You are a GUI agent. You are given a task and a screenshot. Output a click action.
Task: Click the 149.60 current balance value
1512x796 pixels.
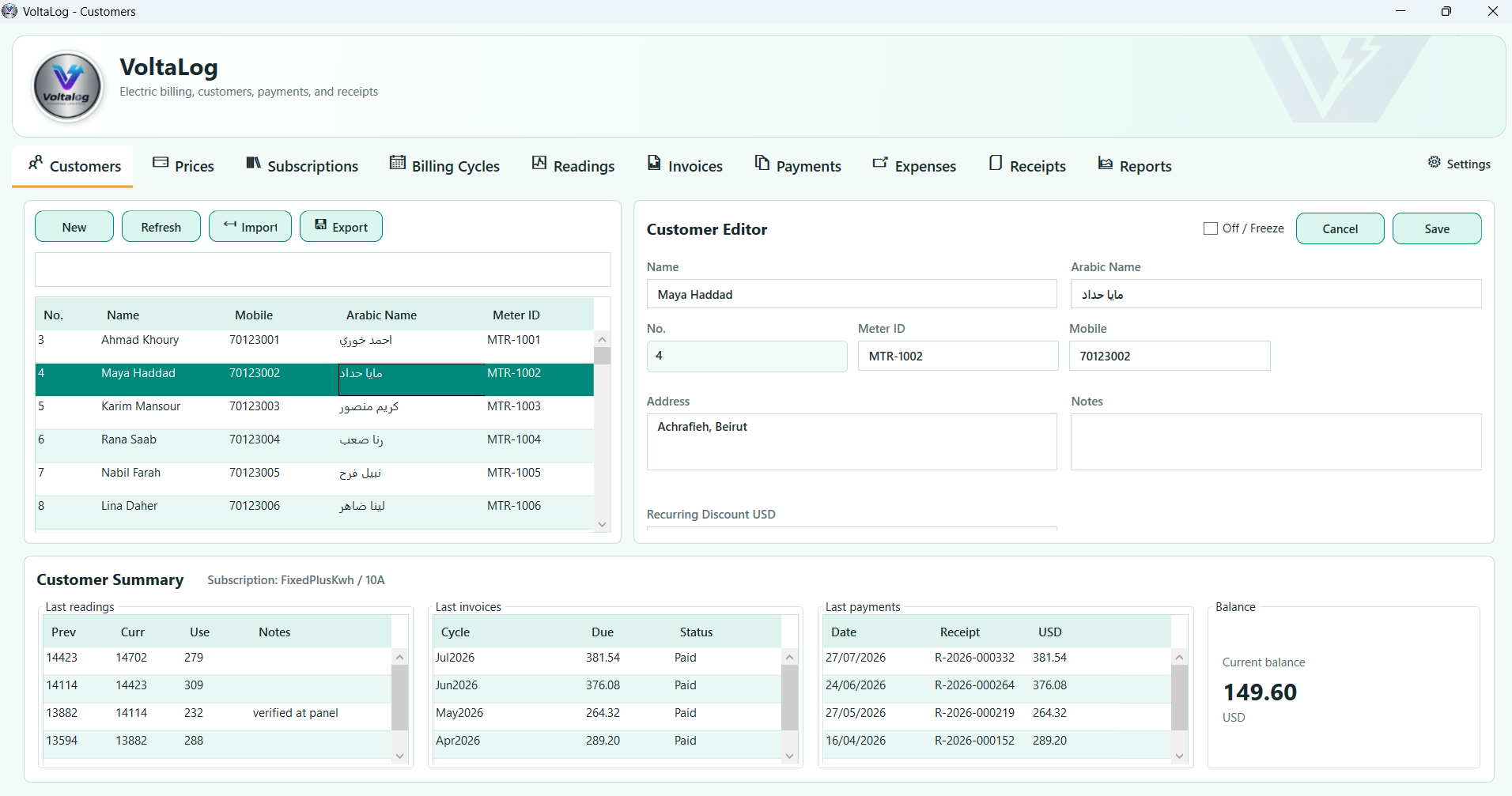click(1260, 692)
